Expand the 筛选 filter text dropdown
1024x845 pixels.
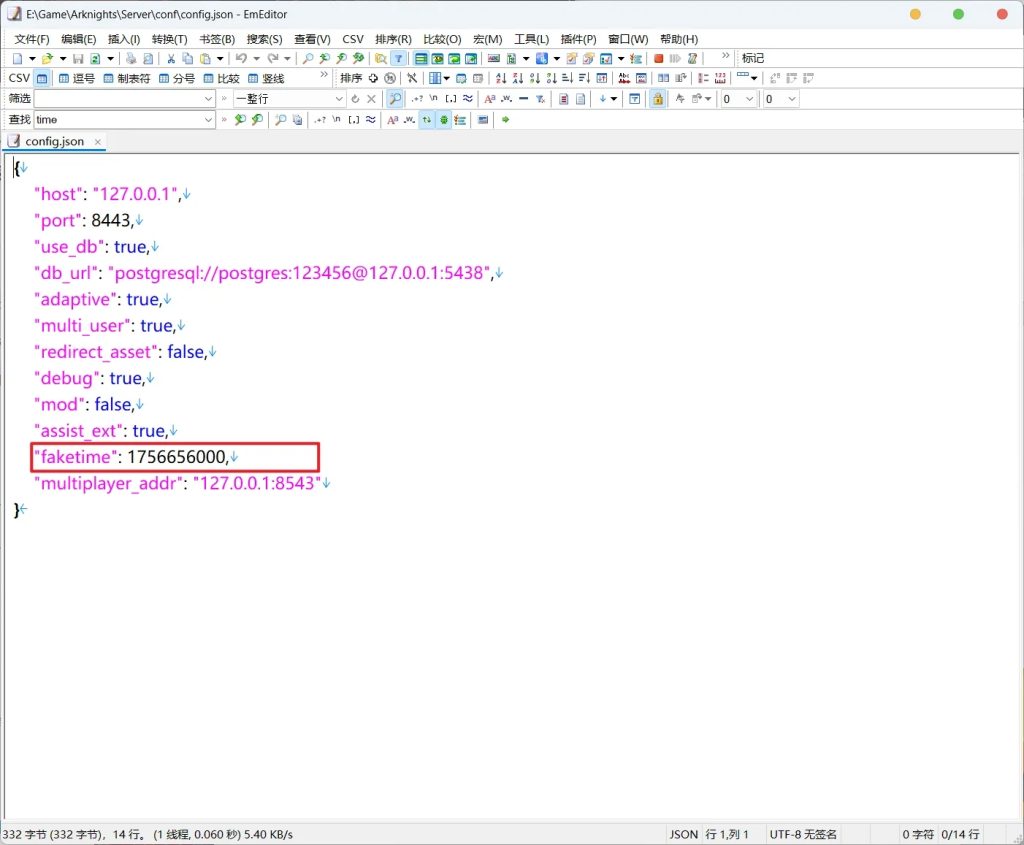tap(209, 99)
